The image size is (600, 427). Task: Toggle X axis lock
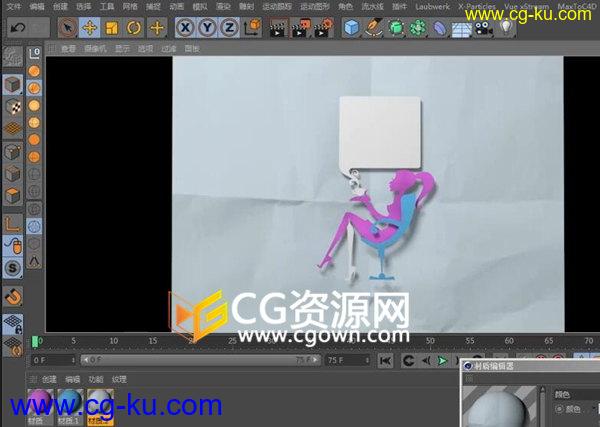click(x=186, y=28)
